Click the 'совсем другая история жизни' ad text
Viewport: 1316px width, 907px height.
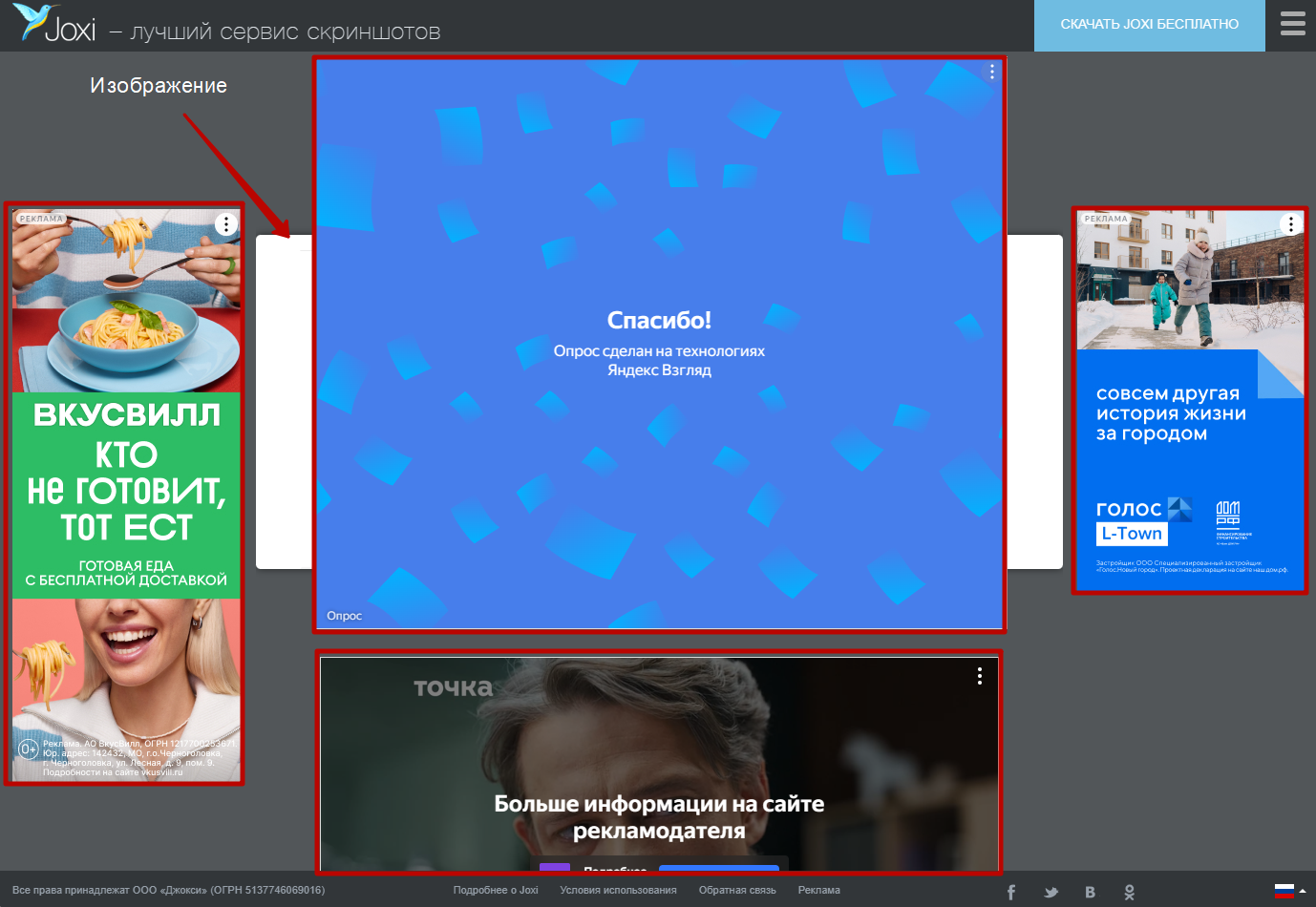point(1171,413)
